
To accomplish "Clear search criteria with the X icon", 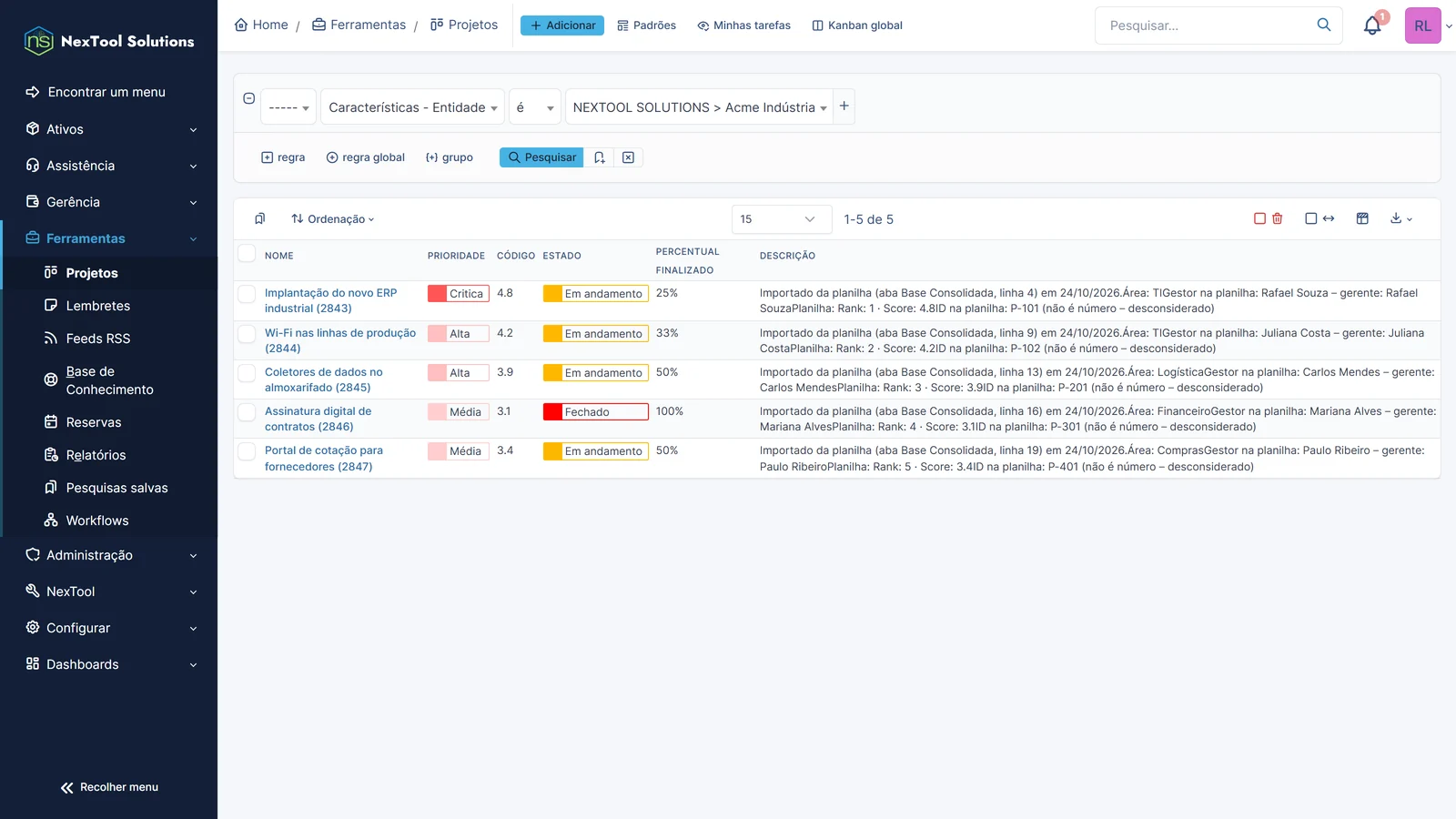I will (628, 157).
